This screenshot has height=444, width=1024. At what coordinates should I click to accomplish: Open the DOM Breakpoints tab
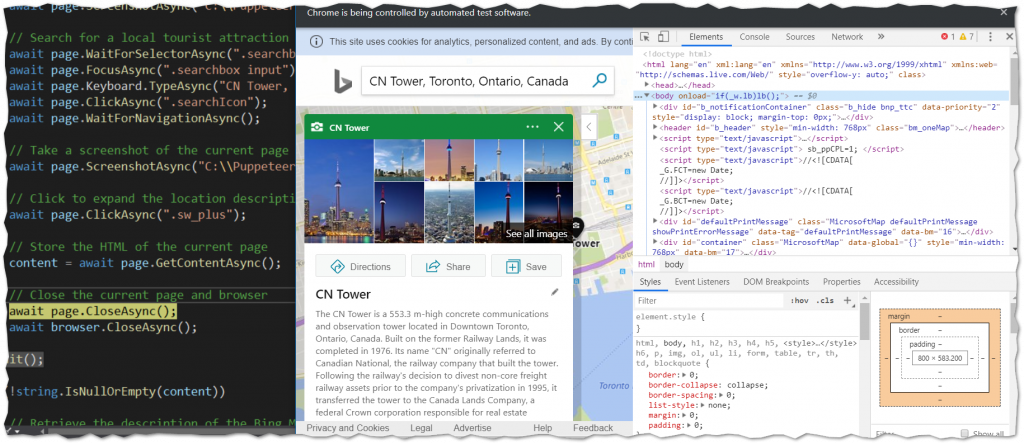click(776, 282)
